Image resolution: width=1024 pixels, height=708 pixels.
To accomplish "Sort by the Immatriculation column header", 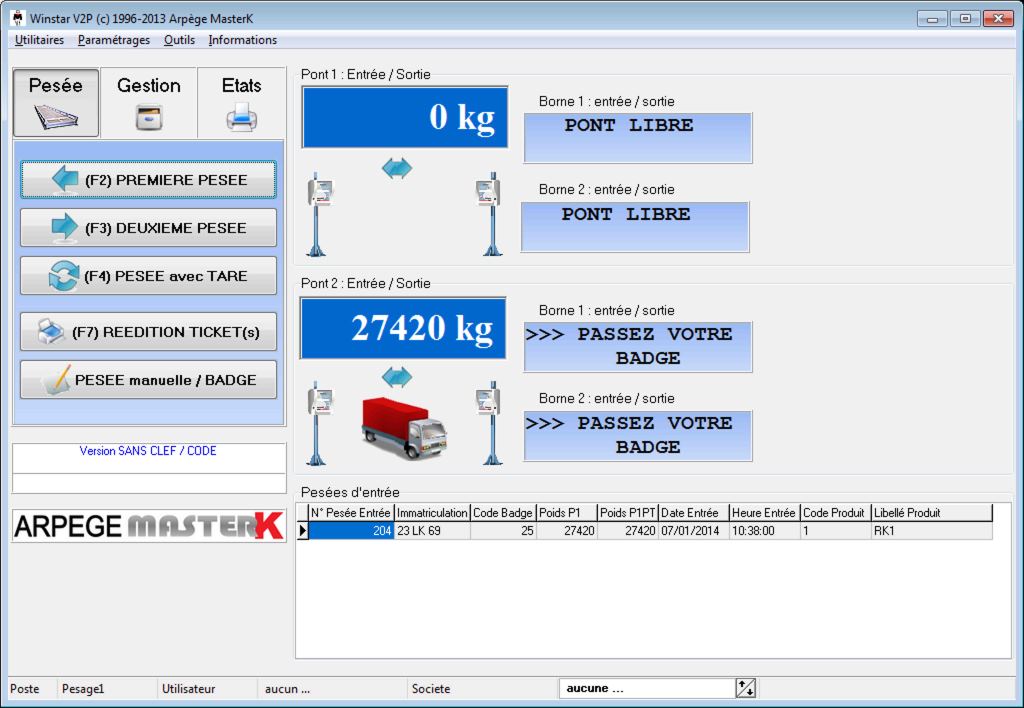I will (x=432, y=513).
